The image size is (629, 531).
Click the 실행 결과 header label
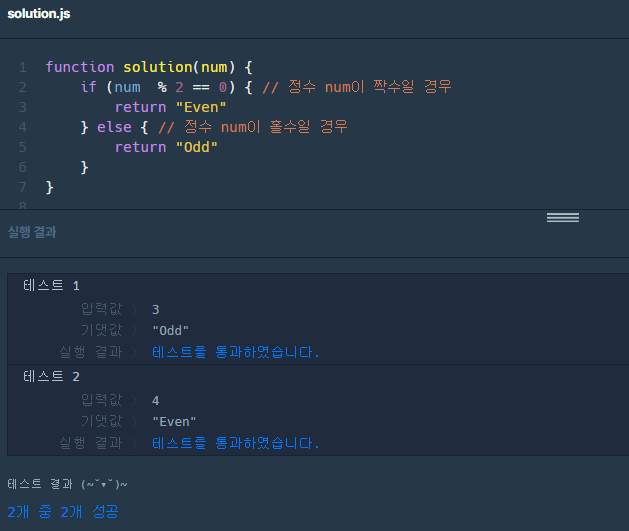32,232
